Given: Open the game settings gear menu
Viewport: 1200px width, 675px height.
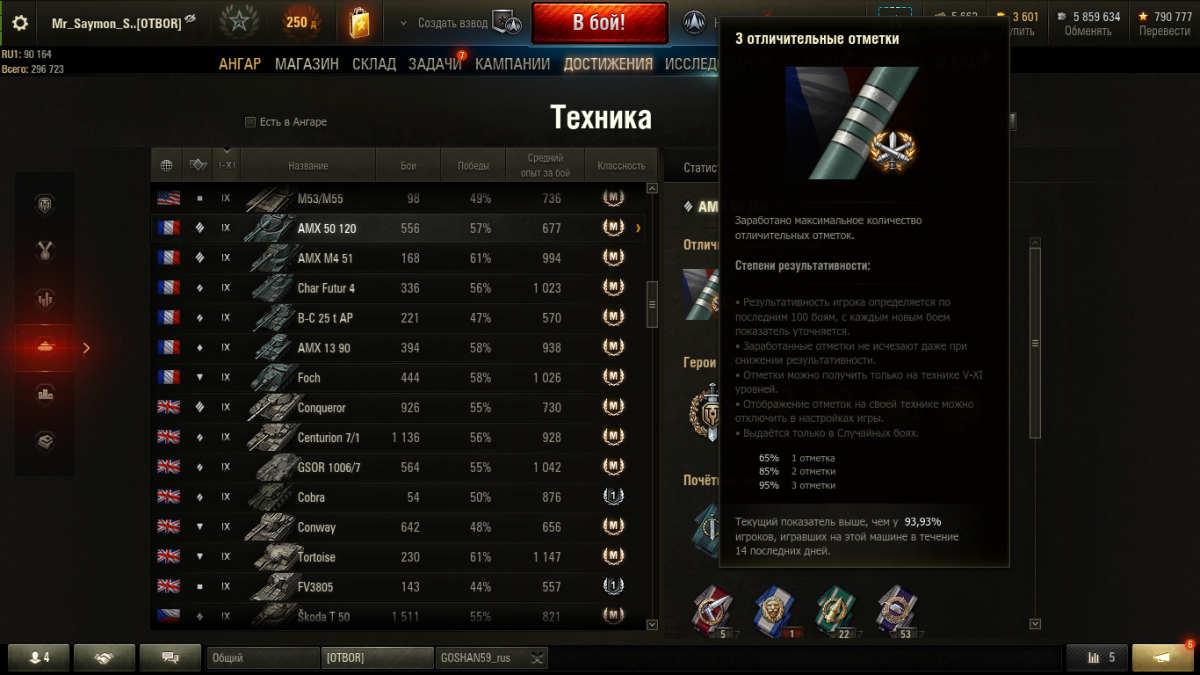Looking at the screenshot, I should (20, 22).
